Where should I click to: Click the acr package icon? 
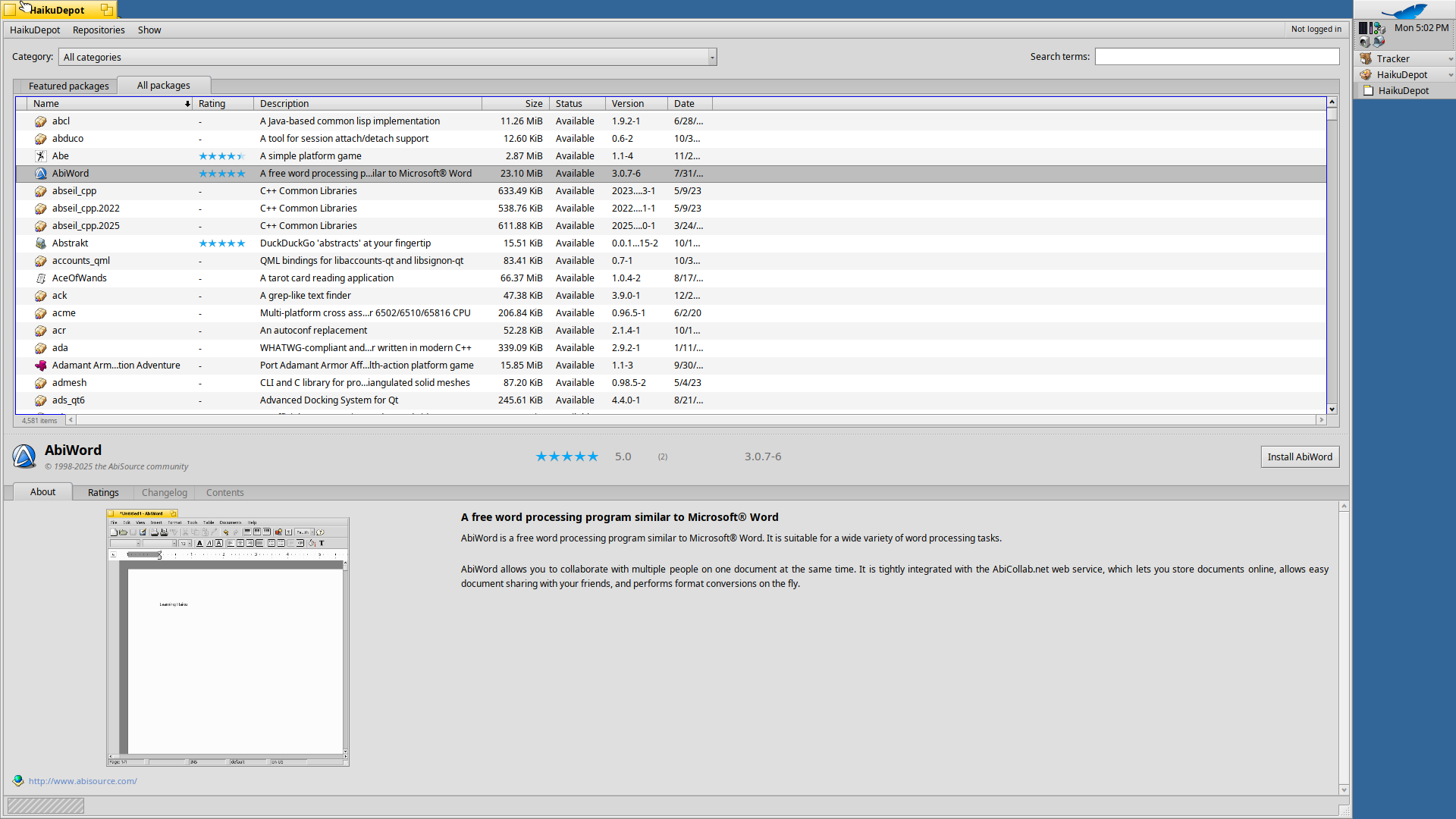pos(41,331)
